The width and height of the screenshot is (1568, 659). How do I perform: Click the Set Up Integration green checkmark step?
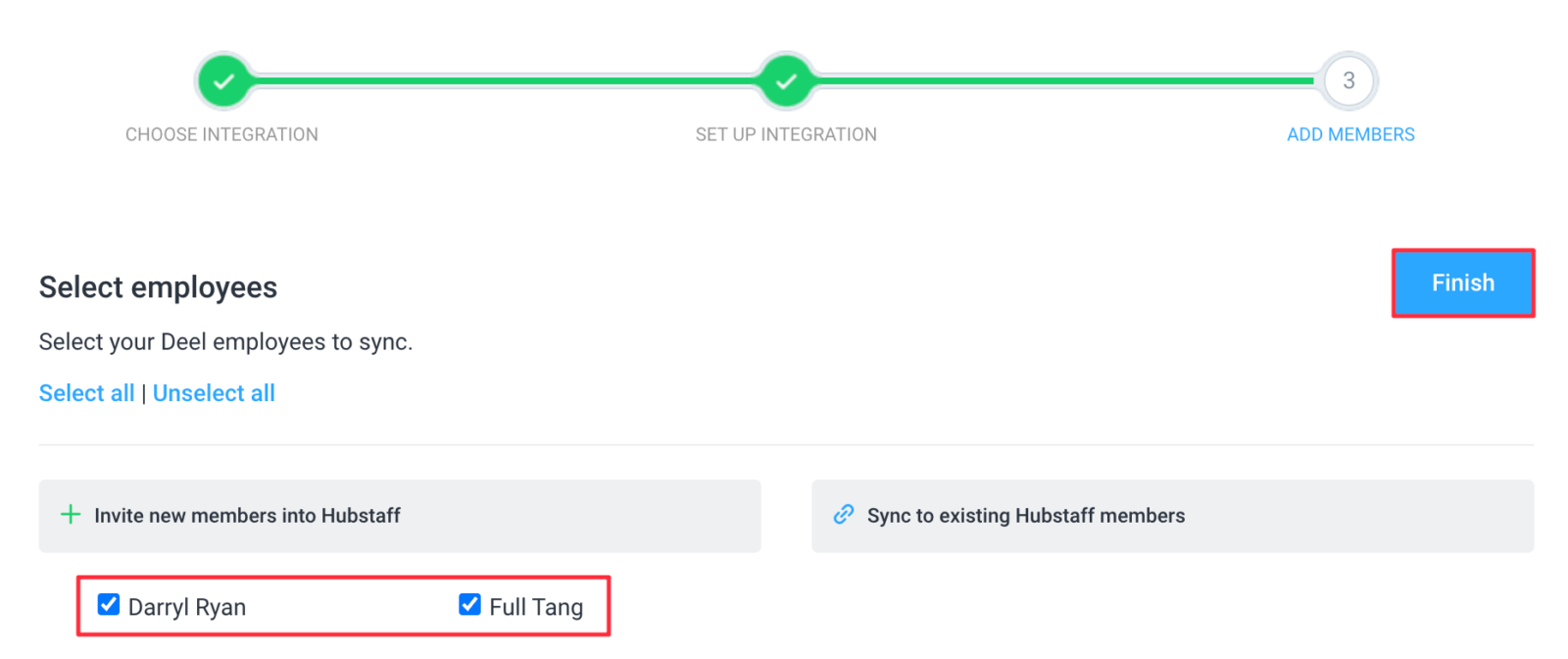click(785, 80)
